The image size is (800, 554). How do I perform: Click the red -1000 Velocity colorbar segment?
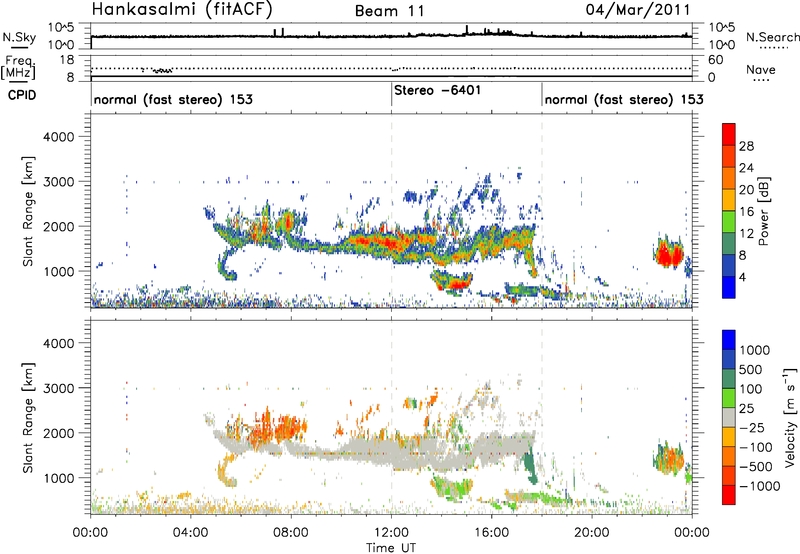tap(729, 495)
